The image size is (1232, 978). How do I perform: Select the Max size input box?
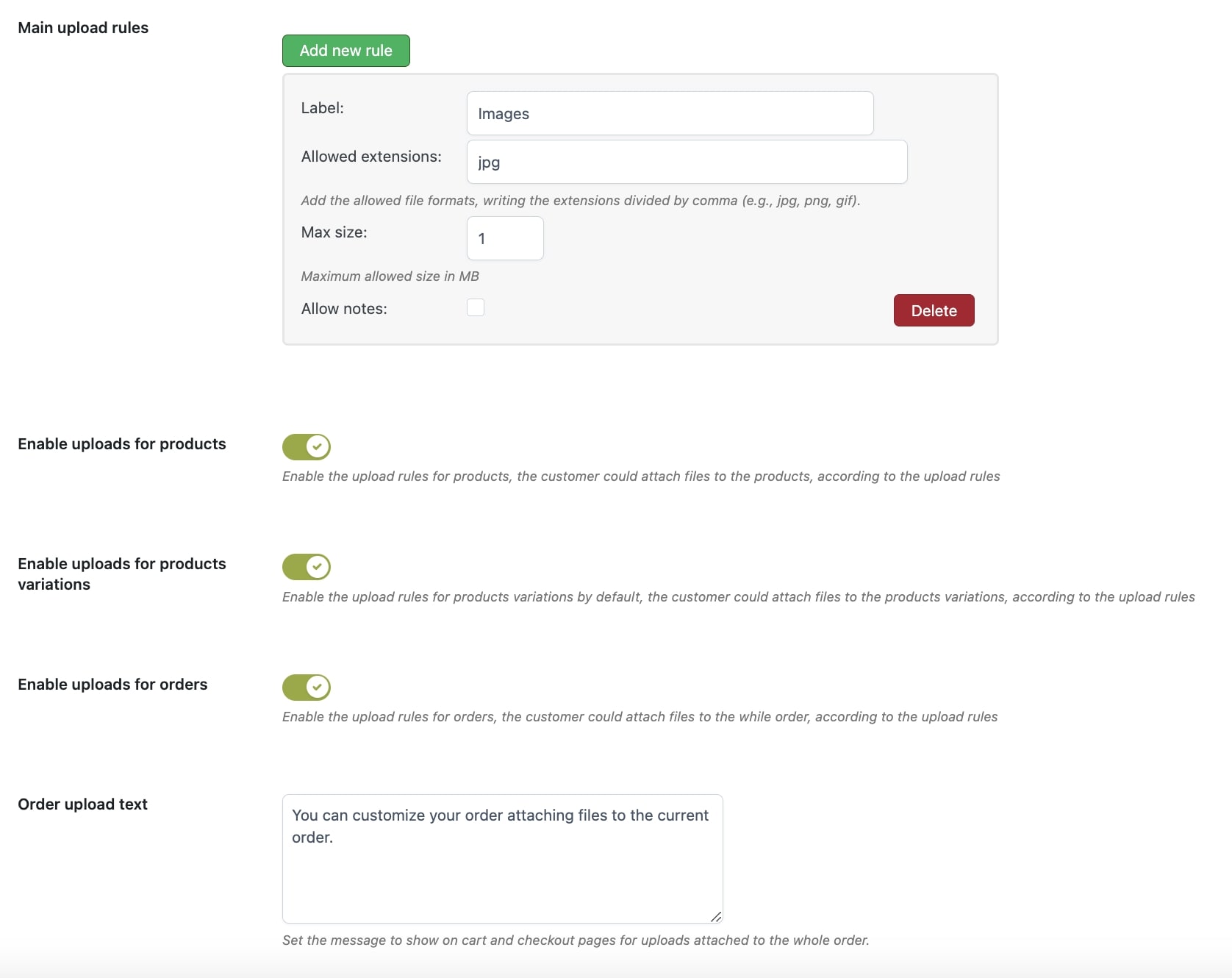505,238
